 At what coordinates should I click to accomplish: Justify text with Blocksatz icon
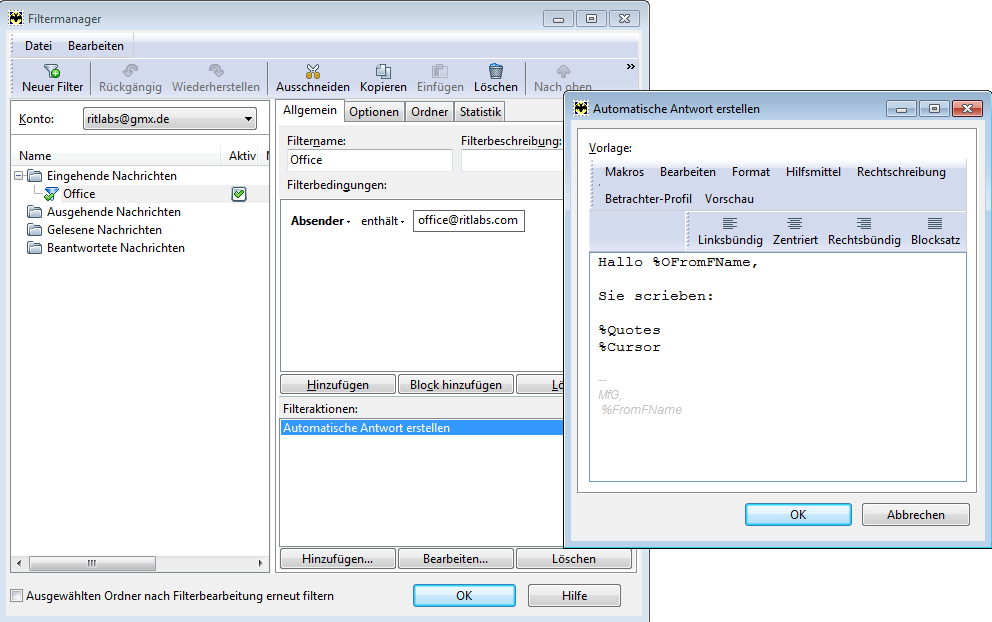coord(935,223)
